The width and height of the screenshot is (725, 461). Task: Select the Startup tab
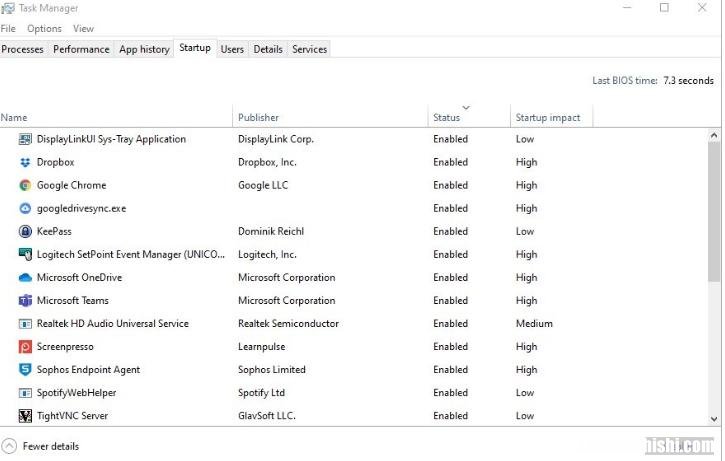pyautogui.click(x=195, y=48)
